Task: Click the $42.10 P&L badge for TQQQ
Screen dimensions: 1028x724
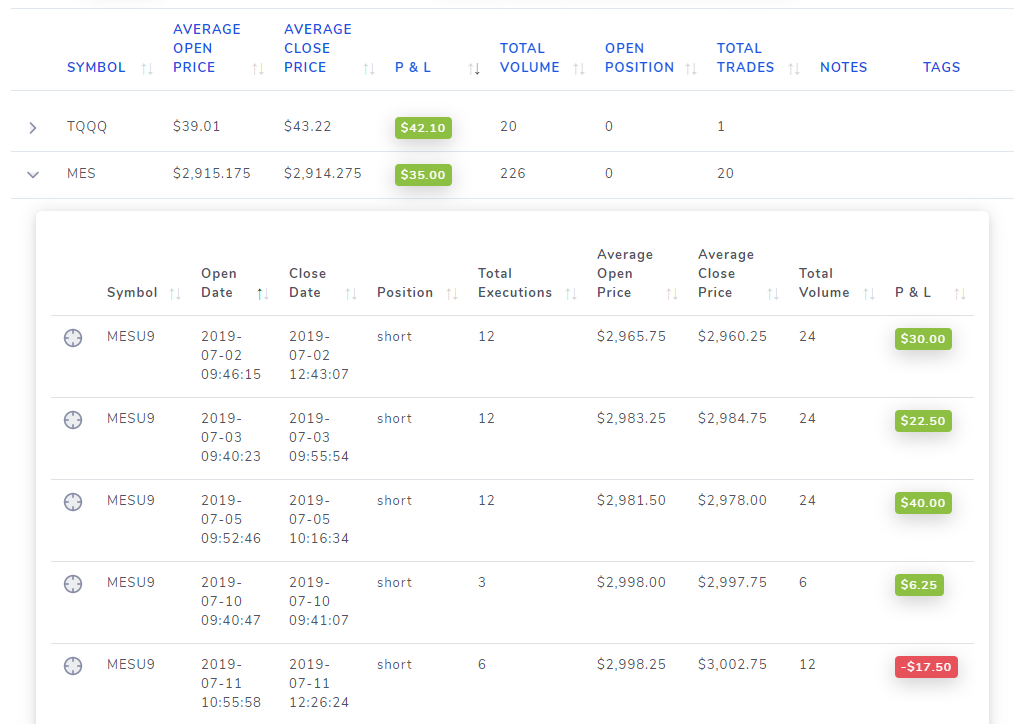Action: point(423,128)
